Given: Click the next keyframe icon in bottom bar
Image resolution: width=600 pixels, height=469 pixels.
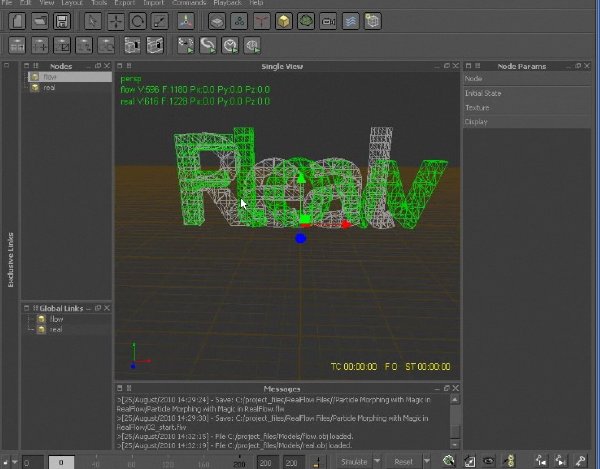Looking at the screenshot, I should click(561, 461).
